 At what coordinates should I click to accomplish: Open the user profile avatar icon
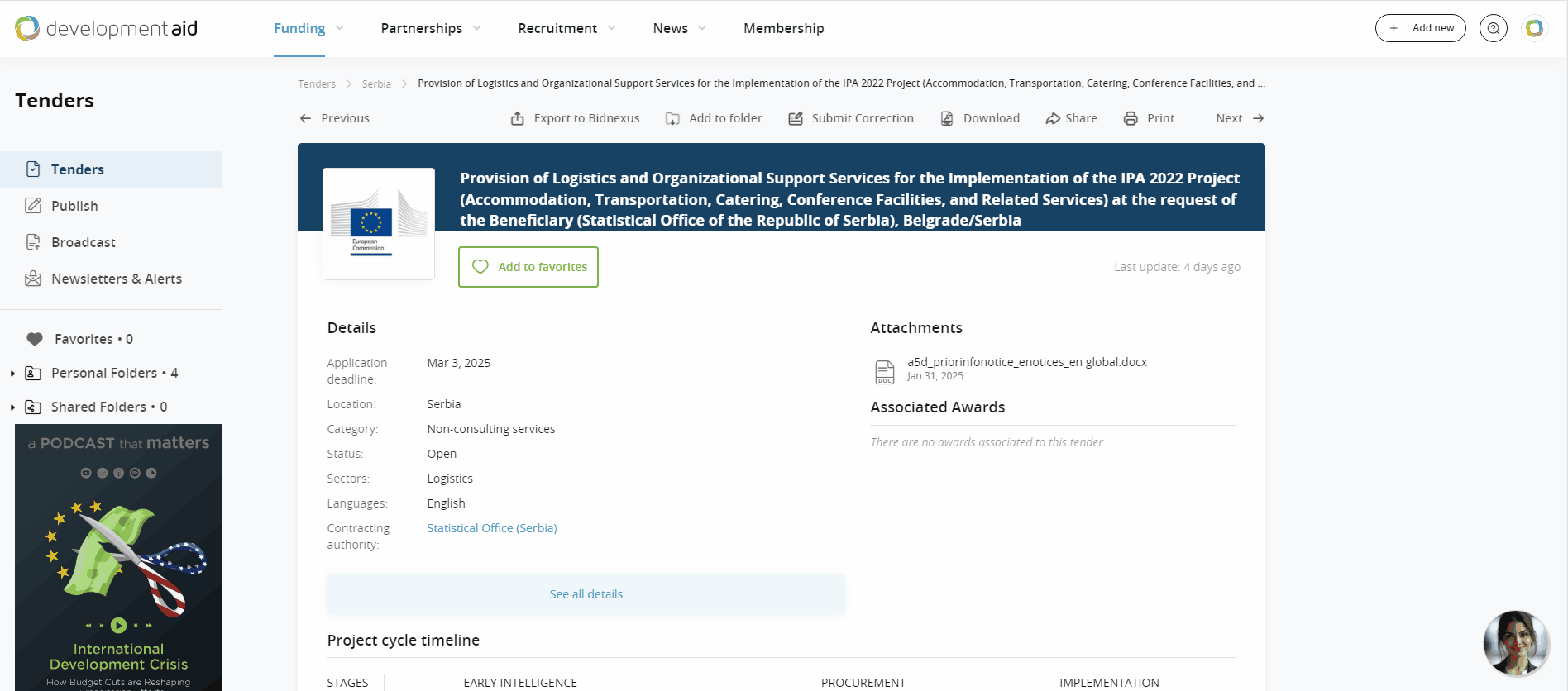coord(1534,28)
